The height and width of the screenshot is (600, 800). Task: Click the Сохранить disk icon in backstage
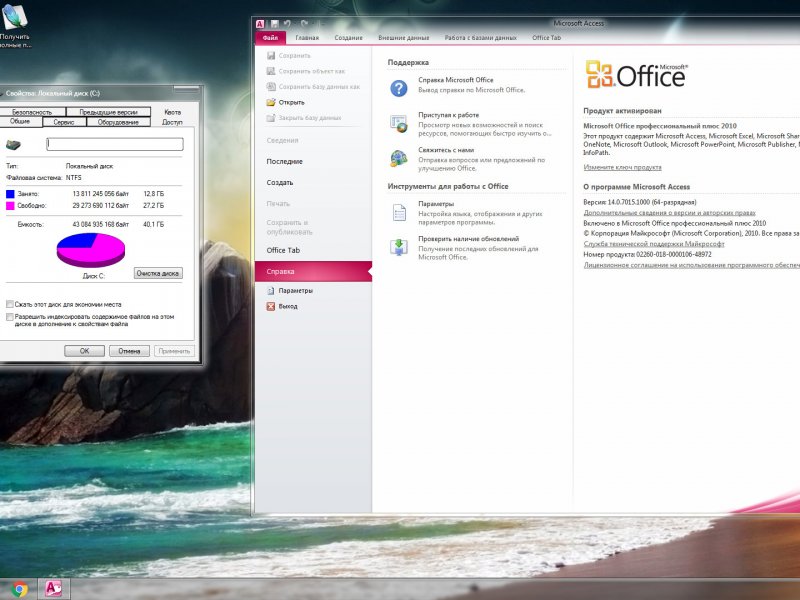(x=271, y=56)
